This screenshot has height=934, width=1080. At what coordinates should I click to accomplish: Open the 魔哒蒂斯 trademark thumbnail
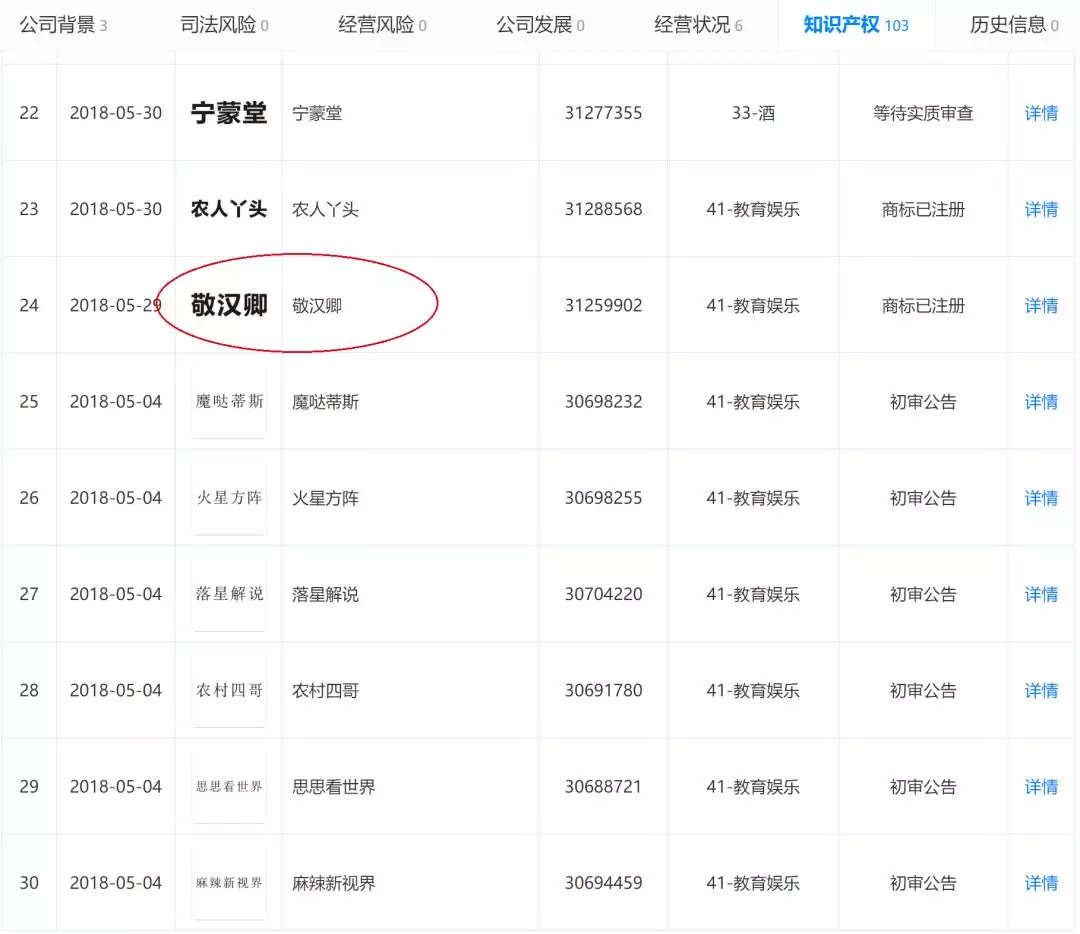pos(229,402)
